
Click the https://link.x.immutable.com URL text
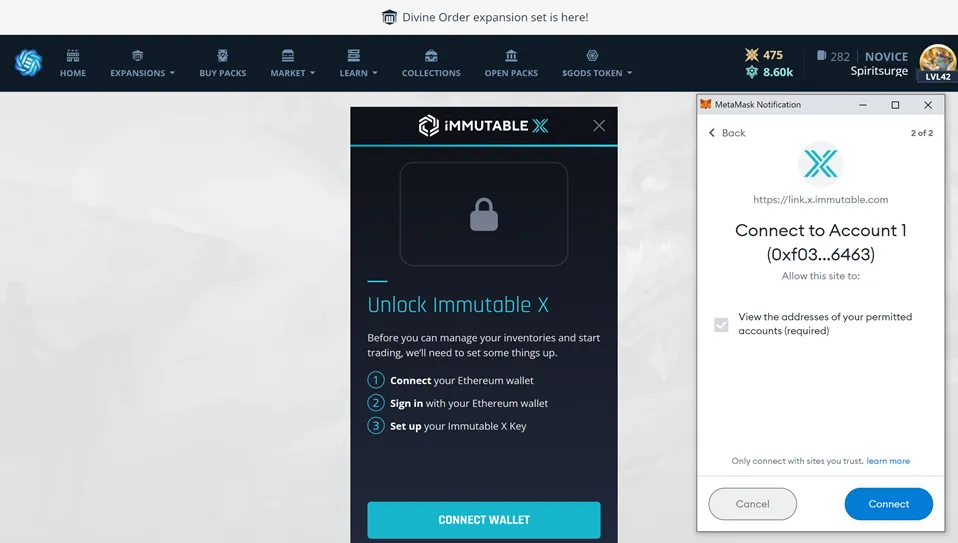[821, 200]
